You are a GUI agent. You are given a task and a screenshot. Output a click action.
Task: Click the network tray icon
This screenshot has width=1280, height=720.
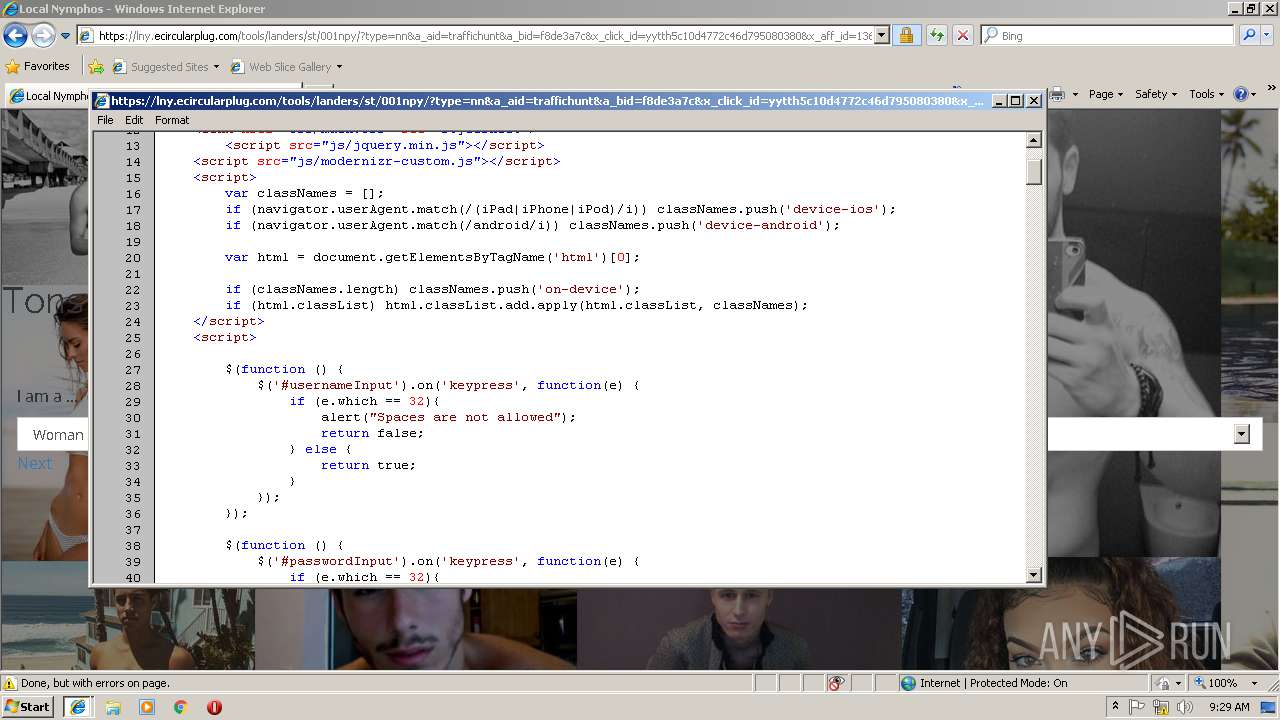[1161, 707]
